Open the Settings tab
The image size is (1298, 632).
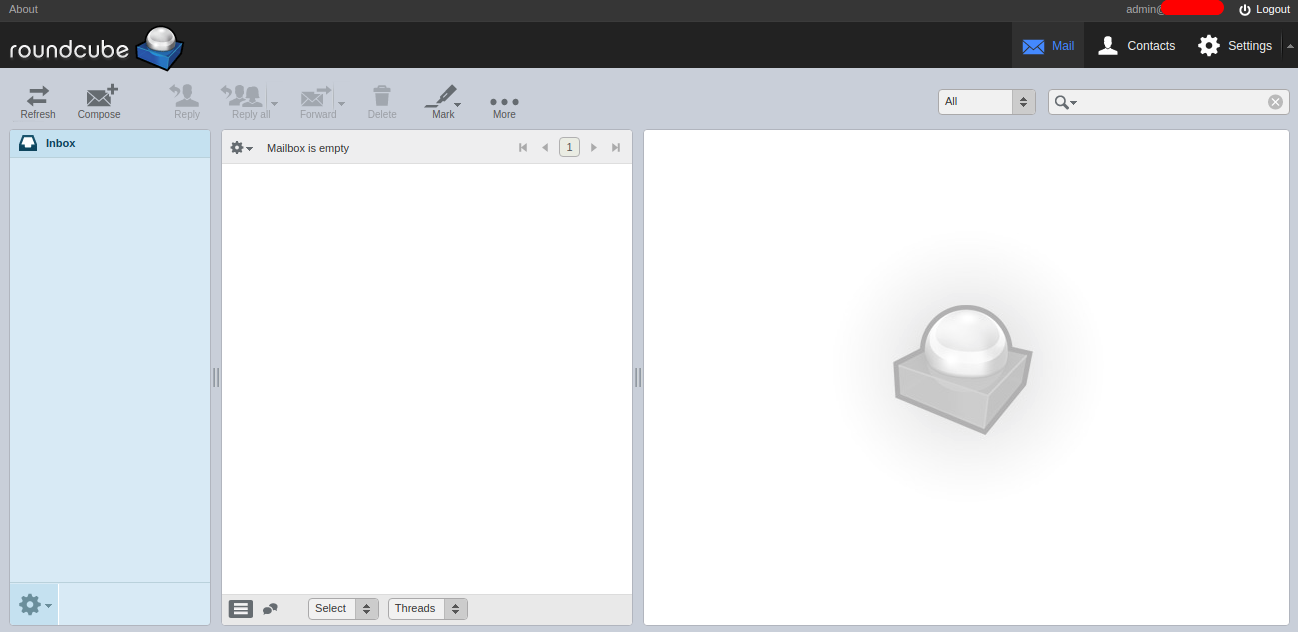(1235, 46)
